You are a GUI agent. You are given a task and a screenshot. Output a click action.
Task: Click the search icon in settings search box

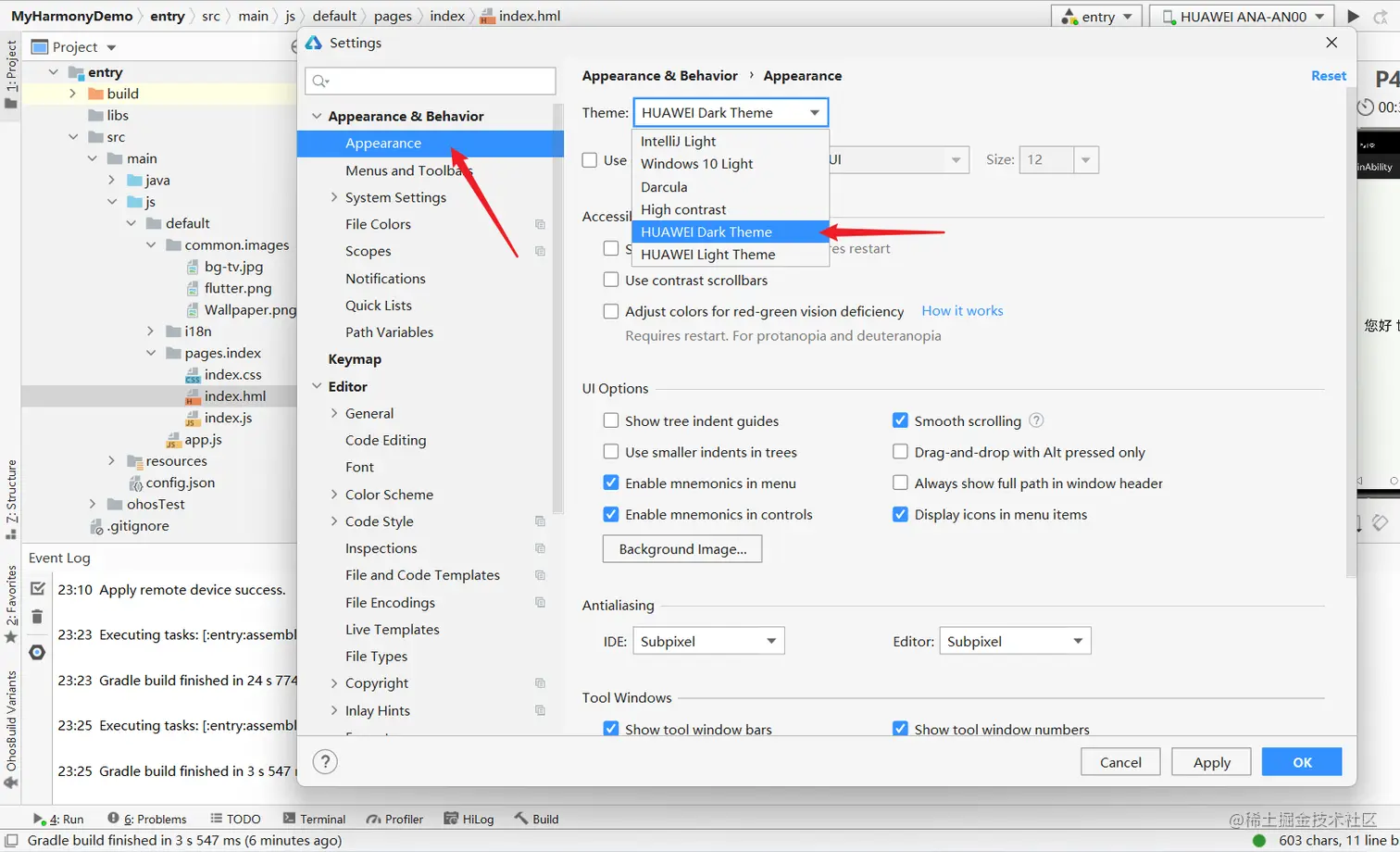coord(320,81)
